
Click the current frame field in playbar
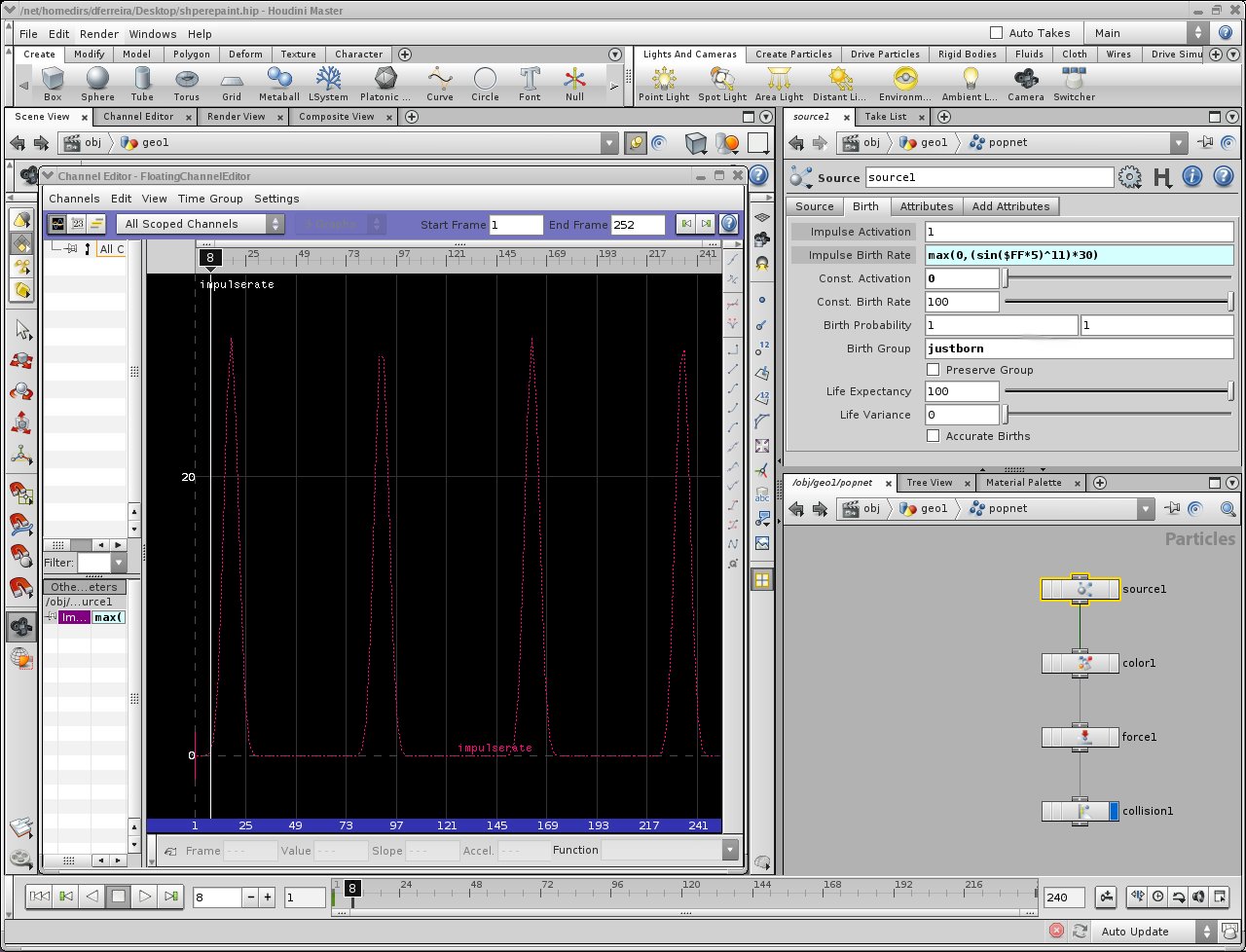tap(217, 897)
